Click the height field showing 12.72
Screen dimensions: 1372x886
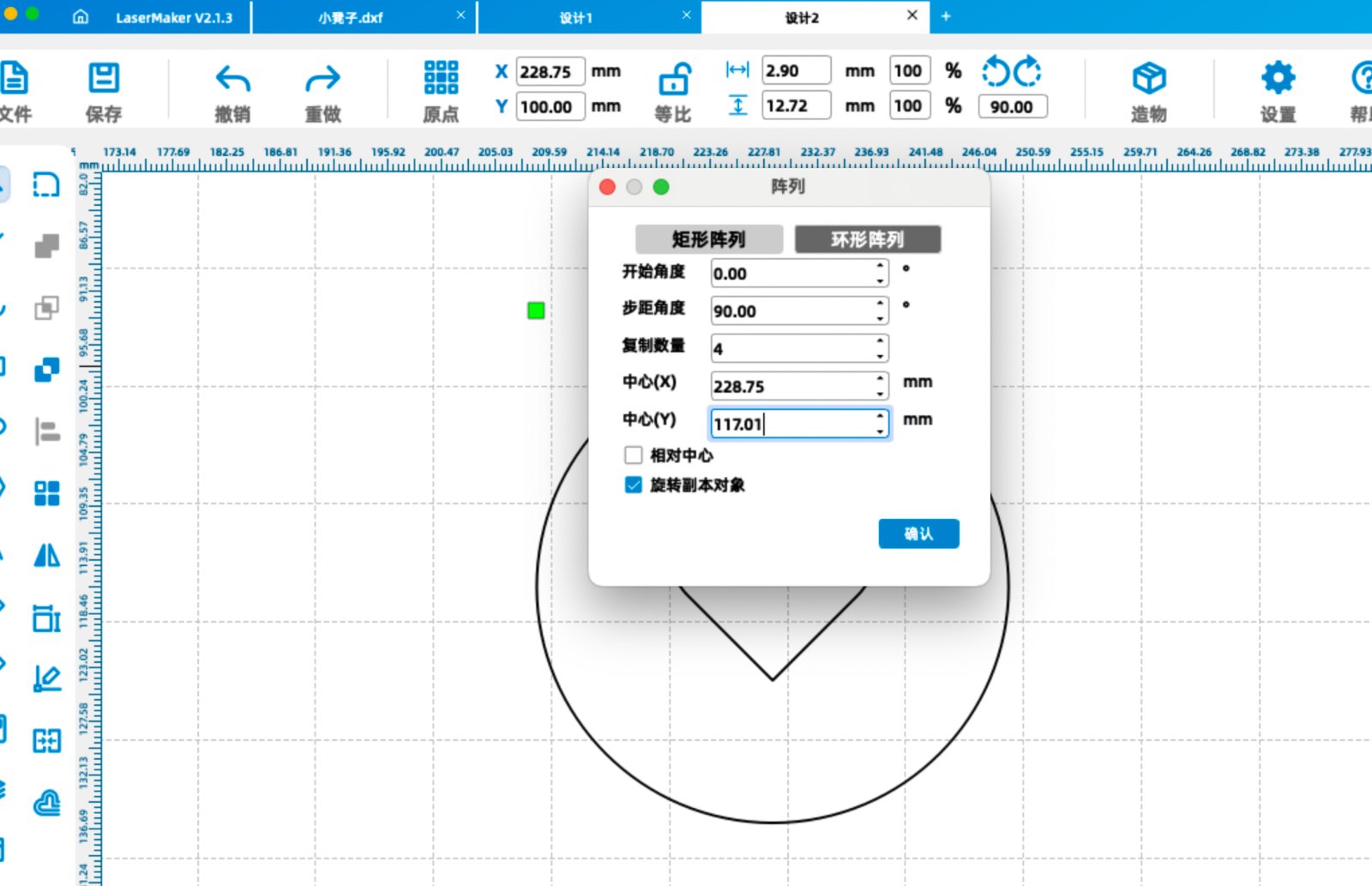point(797,105)
